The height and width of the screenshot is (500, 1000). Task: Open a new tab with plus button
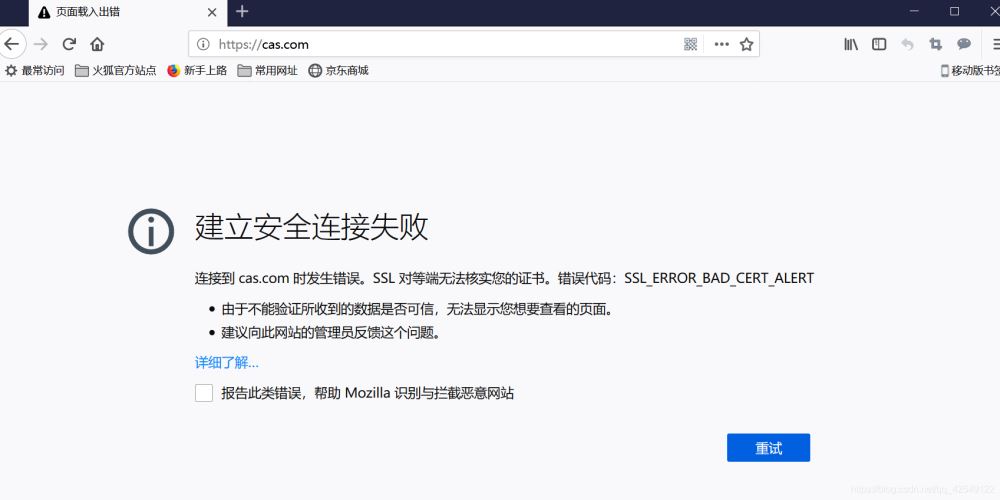pos(242,11)
